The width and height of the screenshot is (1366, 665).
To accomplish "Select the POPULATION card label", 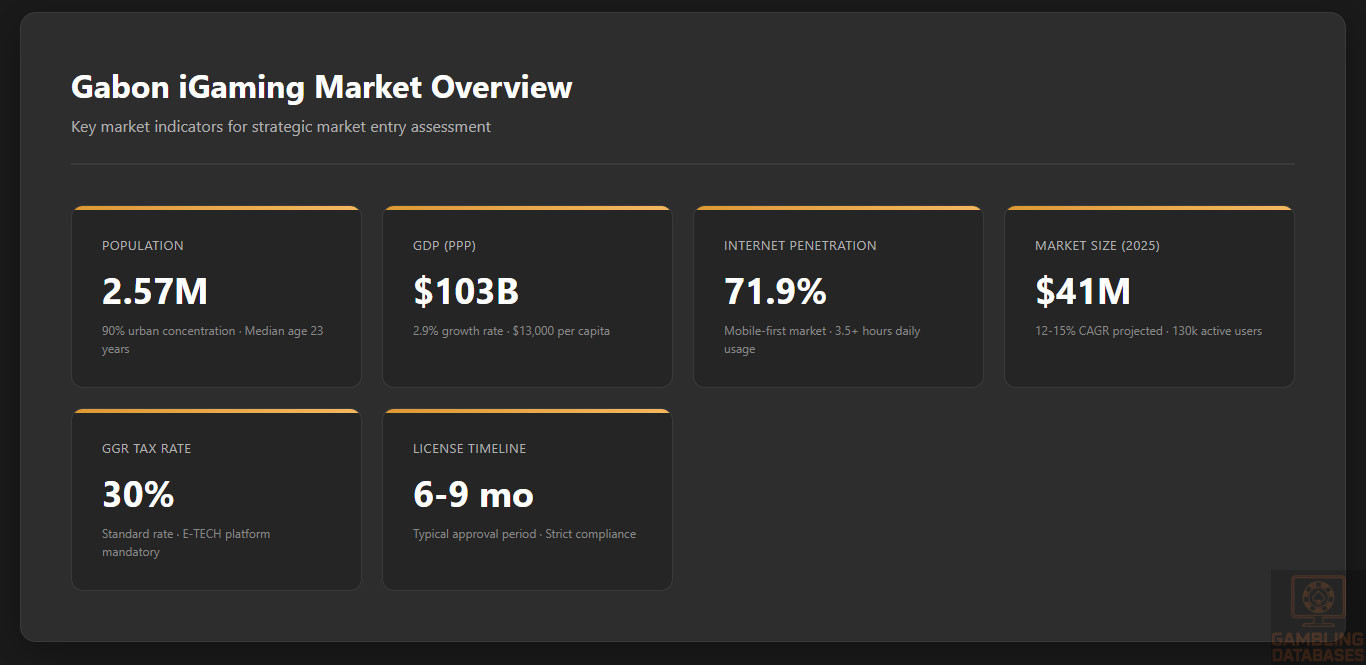I will tap(143, 246).
